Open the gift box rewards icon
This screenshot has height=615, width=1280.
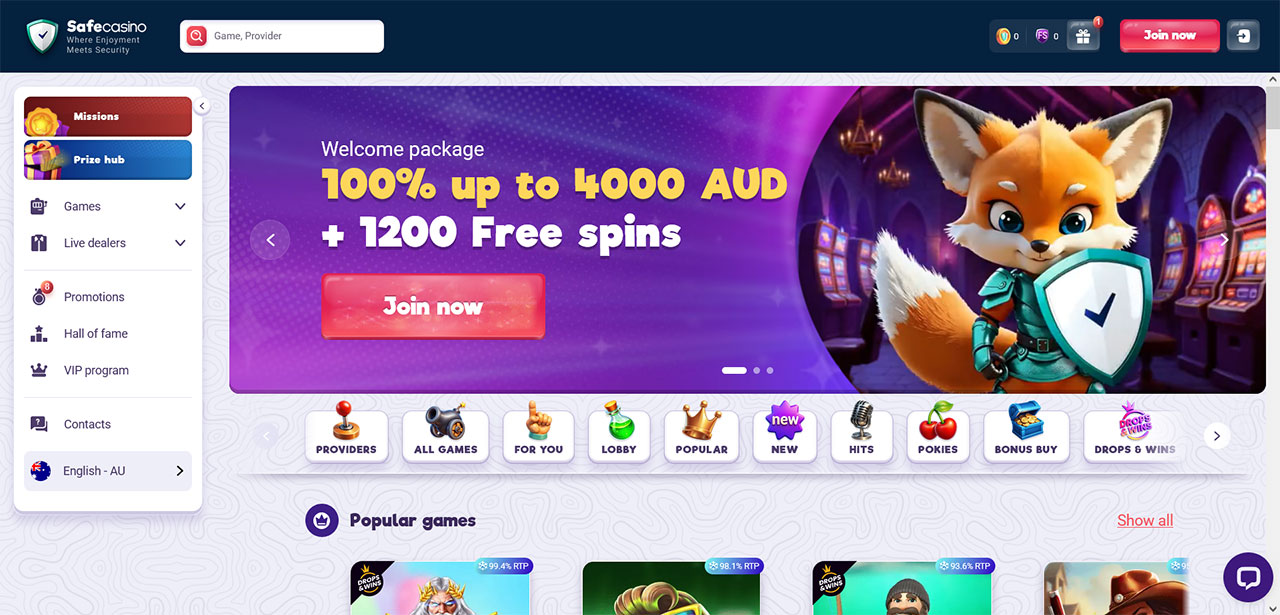pos(1083,36)
